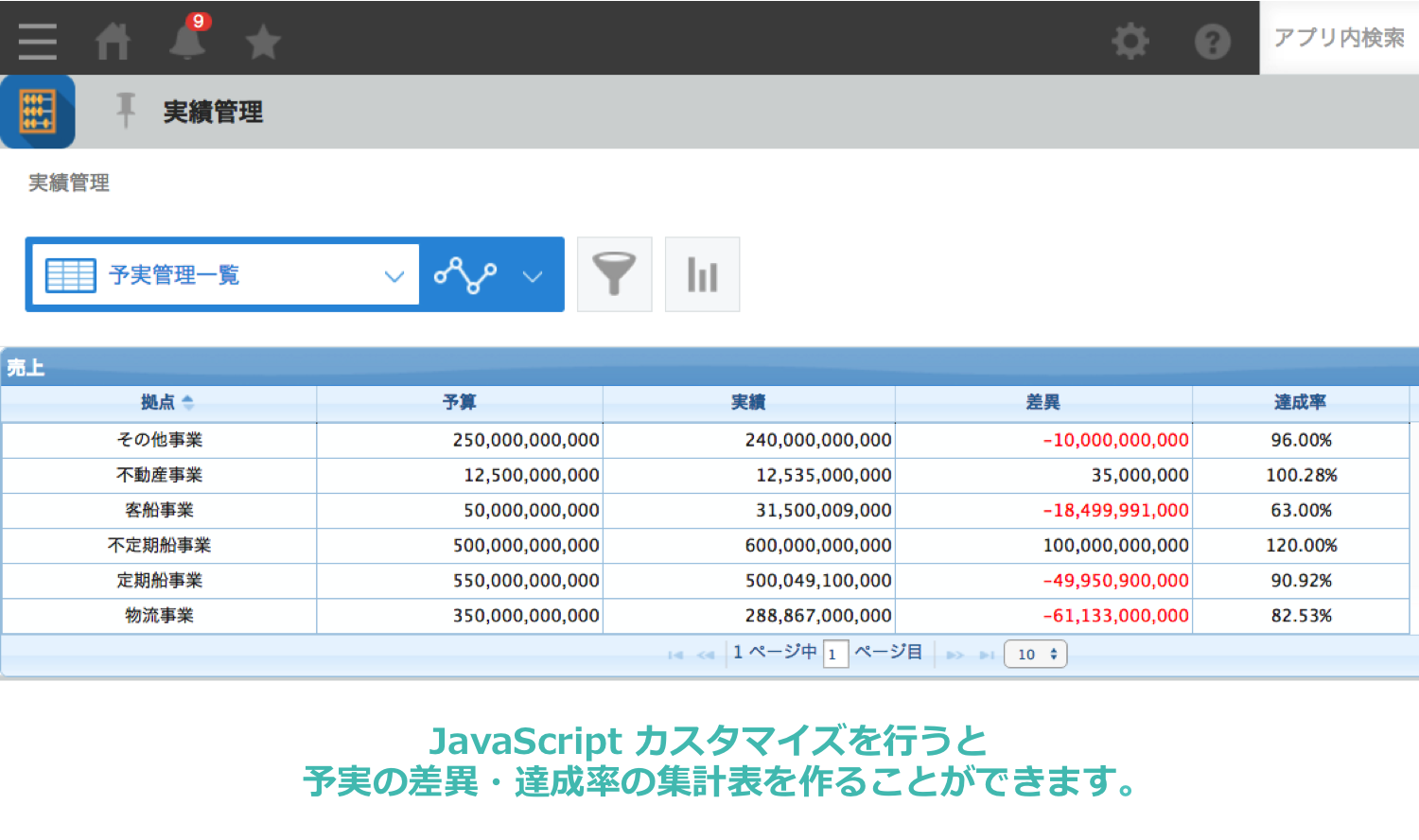Image resolution: width=1419 pixels, height=840 pixels.
Task: Click achievement rate 63.00%
Action: (1302, 510)
